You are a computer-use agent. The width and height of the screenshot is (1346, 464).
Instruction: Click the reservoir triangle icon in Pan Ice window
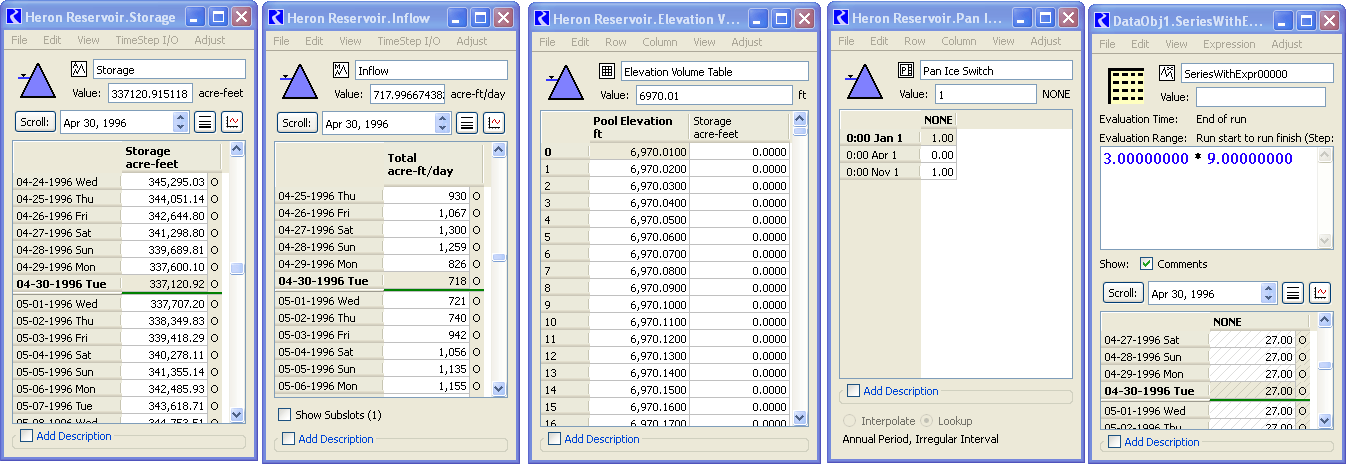[x=865, y=81]
